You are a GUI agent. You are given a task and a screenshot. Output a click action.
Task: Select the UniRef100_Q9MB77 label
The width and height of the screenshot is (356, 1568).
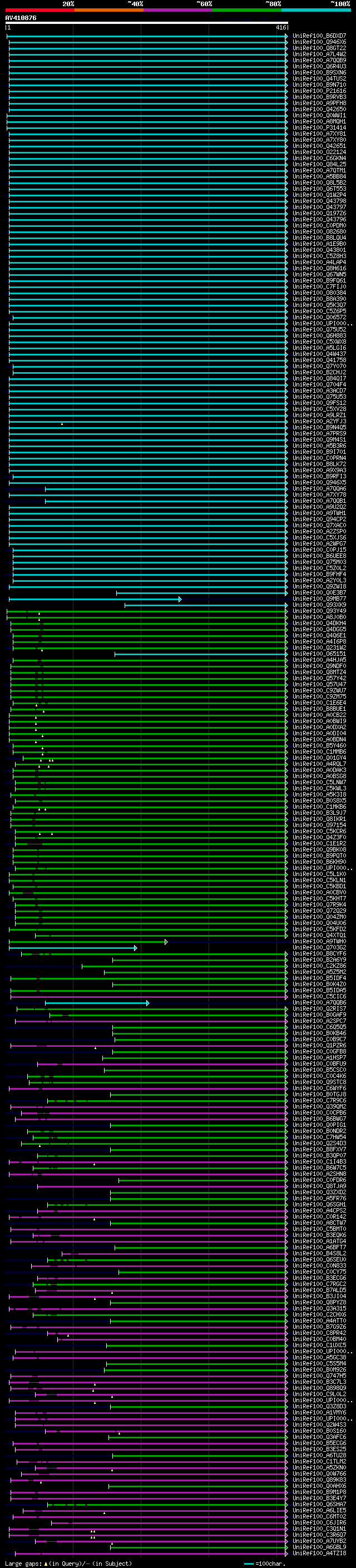pos(319,598)
